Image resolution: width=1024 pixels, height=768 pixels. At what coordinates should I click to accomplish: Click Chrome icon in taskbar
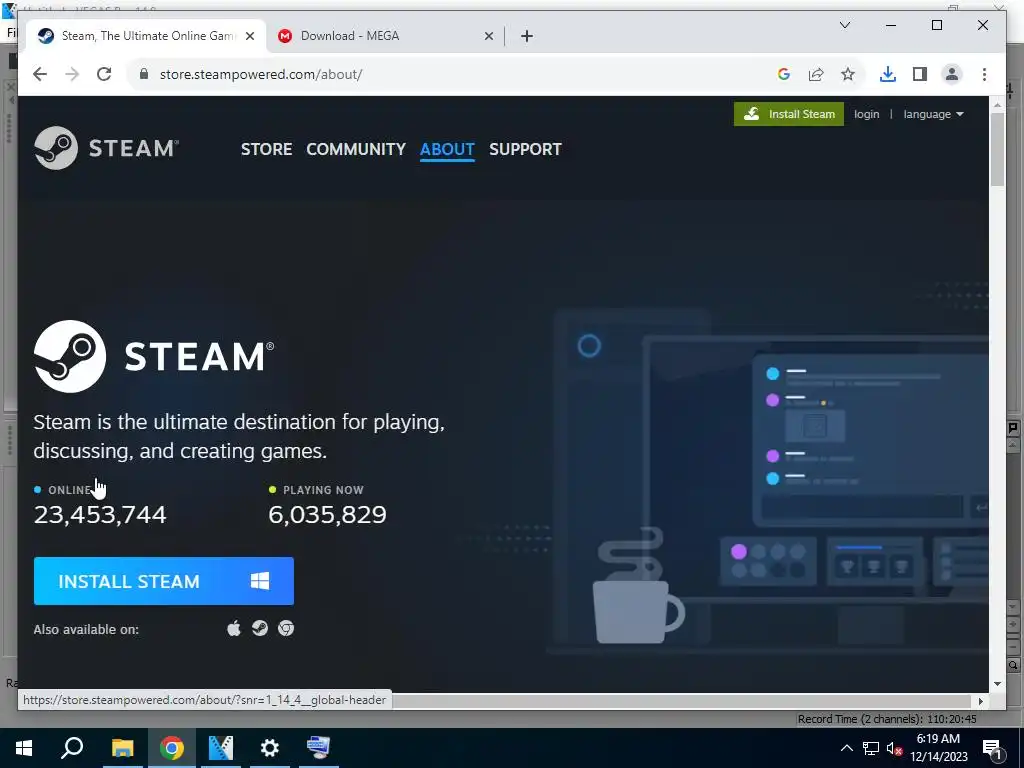point(172,748)
